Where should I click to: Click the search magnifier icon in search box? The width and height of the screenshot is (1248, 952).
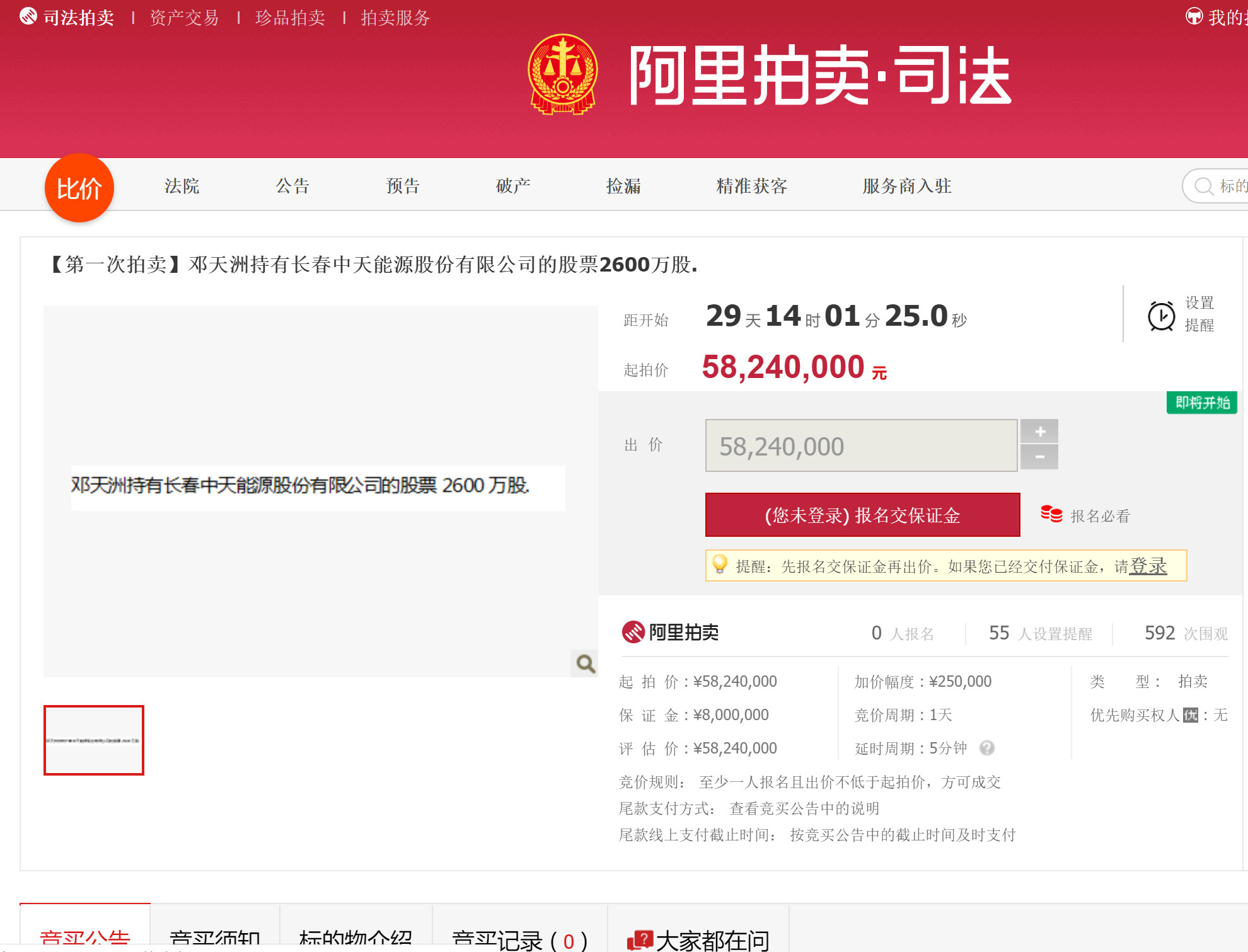coord(1204,186)
